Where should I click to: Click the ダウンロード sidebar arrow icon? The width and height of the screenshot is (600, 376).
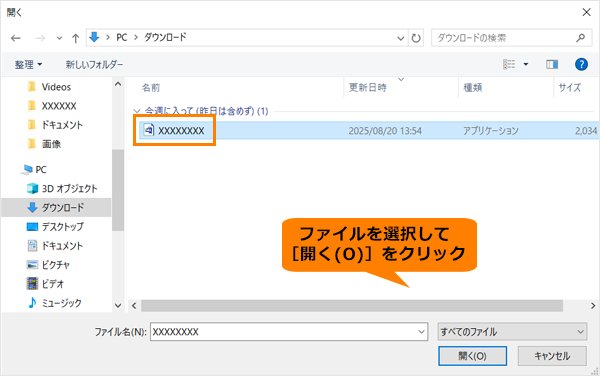point(32,207)
